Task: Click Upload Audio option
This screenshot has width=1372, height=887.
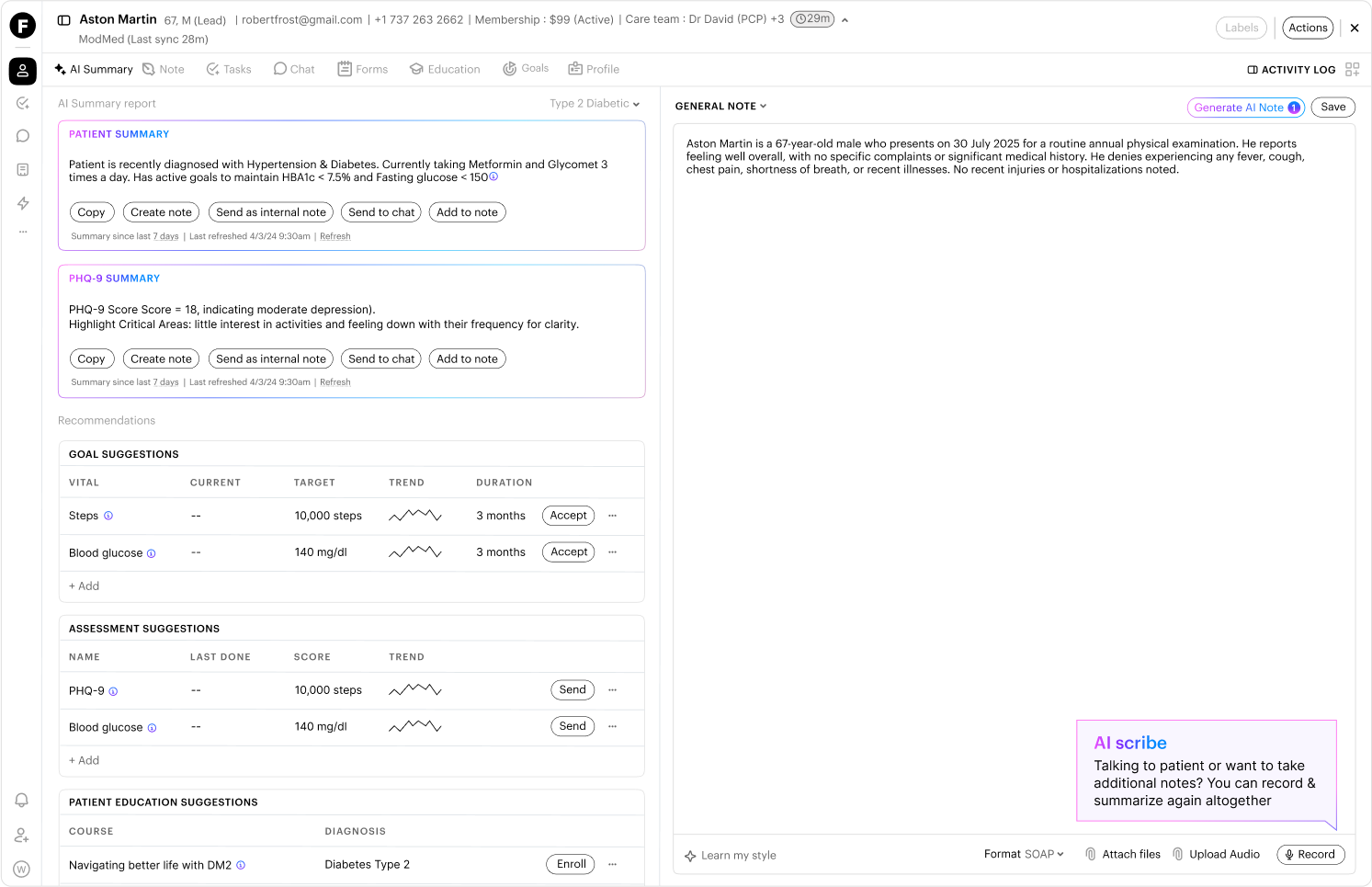Action: pos(1217,854)
